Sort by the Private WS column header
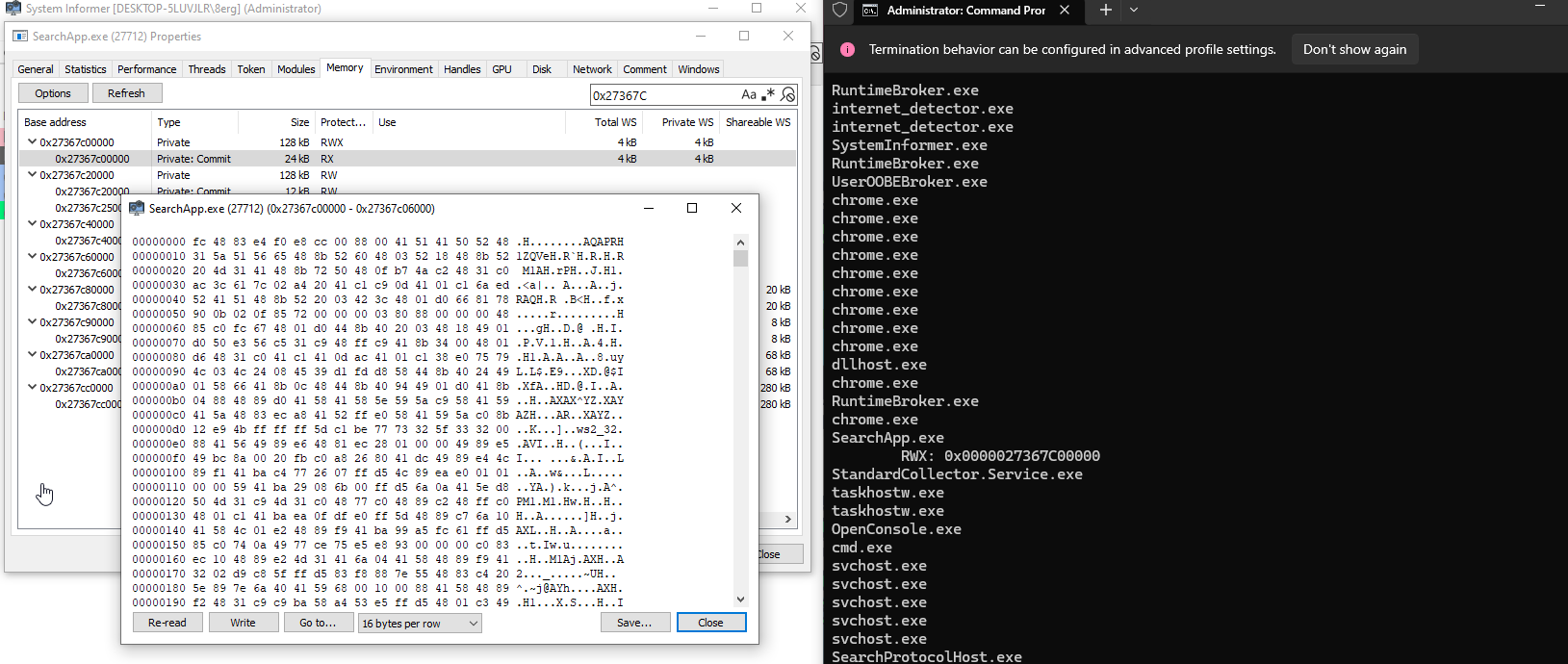The image size is (1568, 664). pyautogui.click(x=681, y=122)
